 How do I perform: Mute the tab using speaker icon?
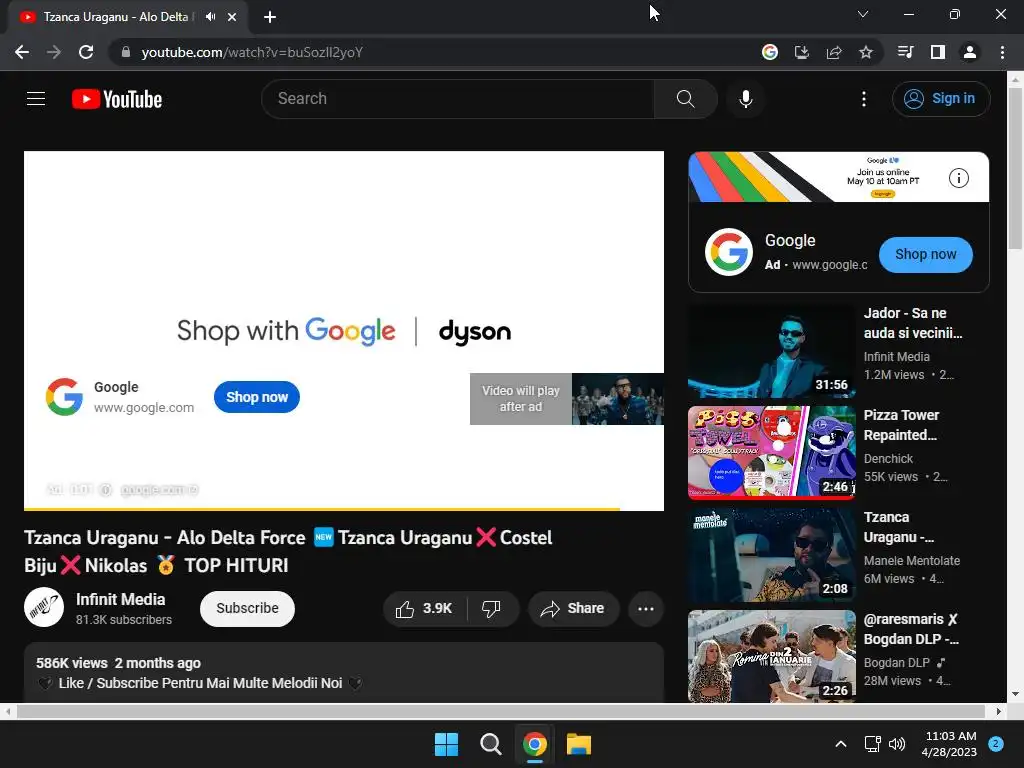click(210, 17)
